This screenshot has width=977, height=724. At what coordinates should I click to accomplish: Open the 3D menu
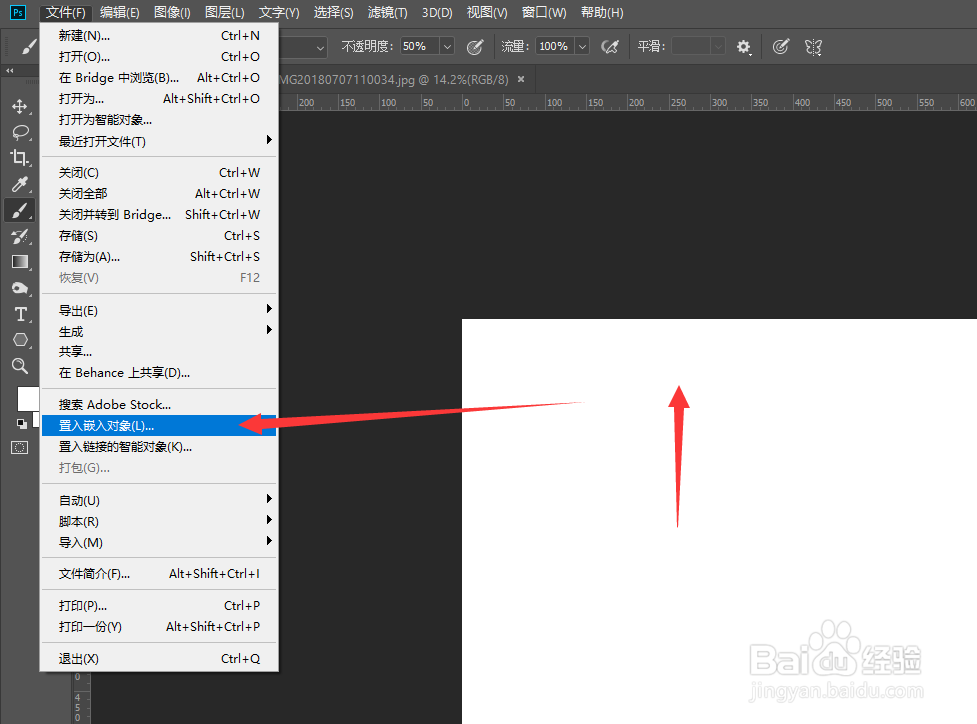(x=437, y=12)
